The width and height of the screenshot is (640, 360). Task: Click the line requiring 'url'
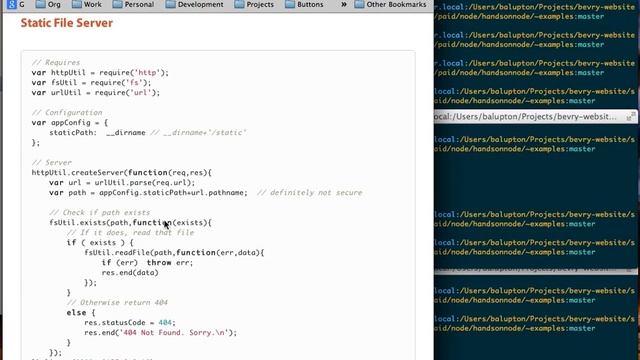(96, 93)
